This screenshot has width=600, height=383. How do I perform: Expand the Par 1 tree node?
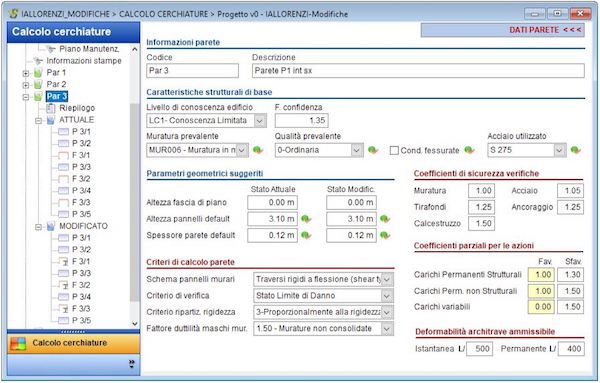pos(26,73)
